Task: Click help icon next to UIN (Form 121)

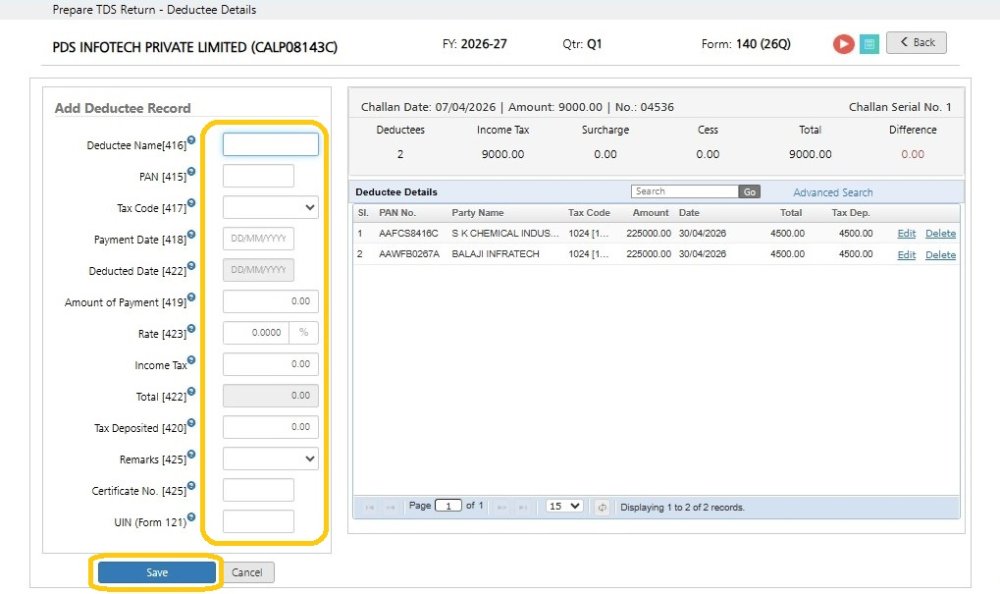Action: tap(191, 517)
